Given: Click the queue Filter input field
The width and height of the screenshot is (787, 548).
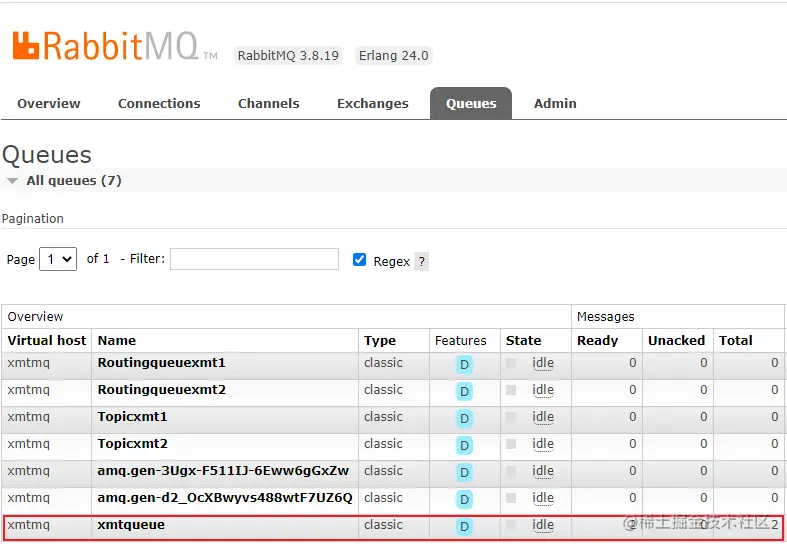Looking at the screenshot, I should click(254, 259).
